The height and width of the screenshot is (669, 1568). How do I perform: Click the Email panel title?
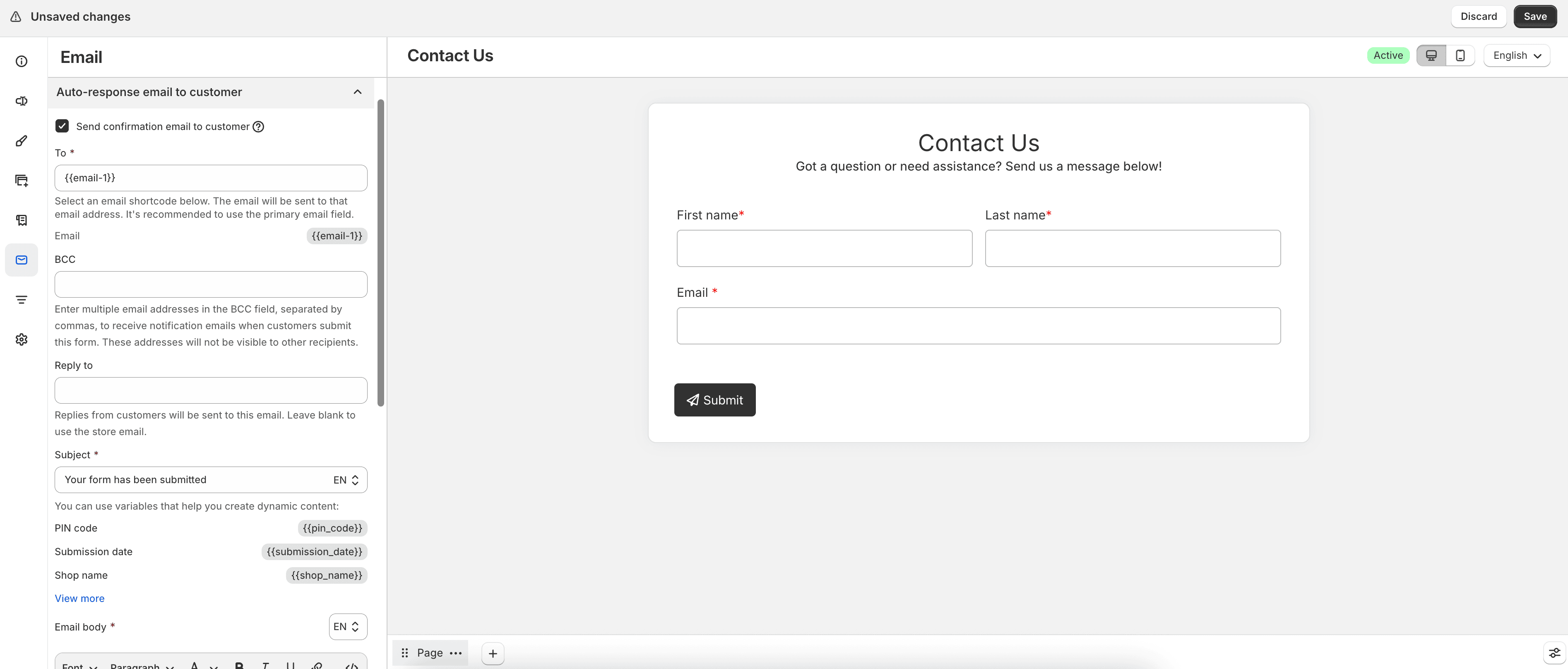pyautogui.click(x=81, y=57)
